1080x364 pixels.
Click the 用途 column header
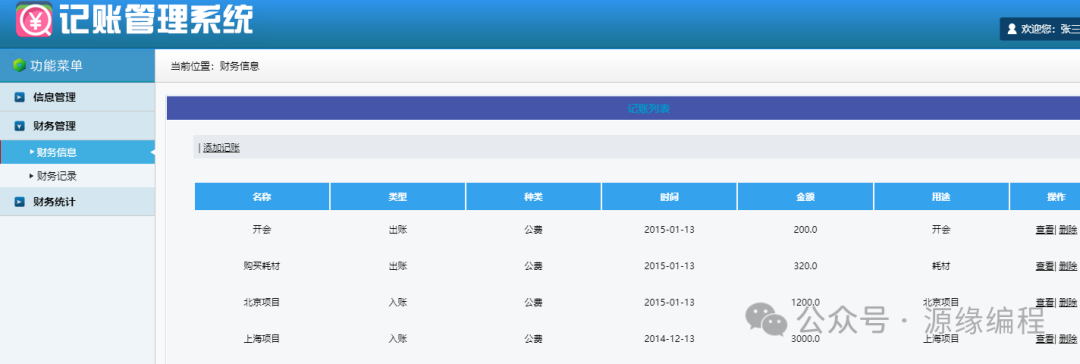pos(941,196)
